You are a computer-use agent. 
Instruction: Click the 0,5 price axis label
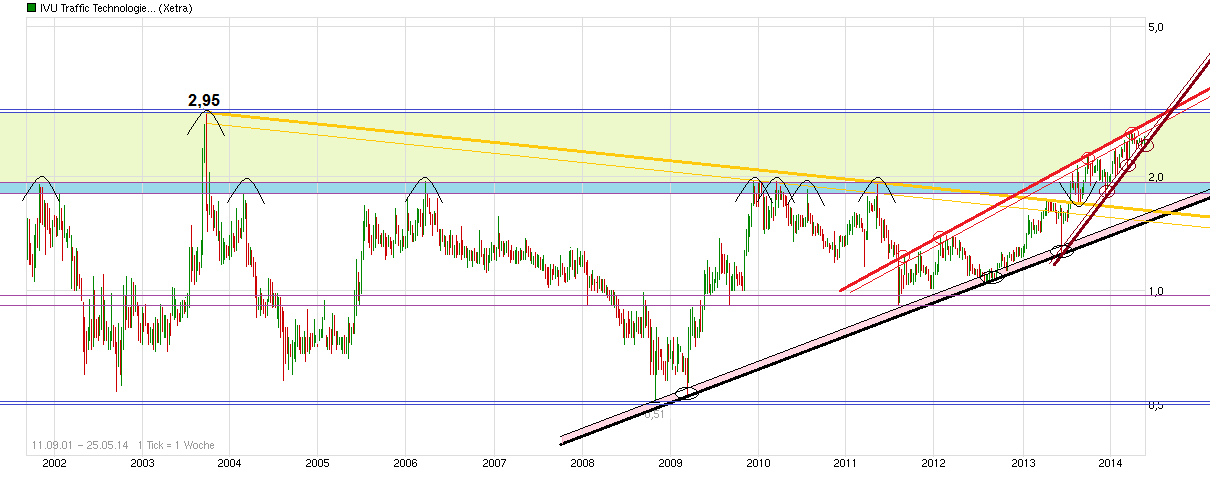(1156, 405)
